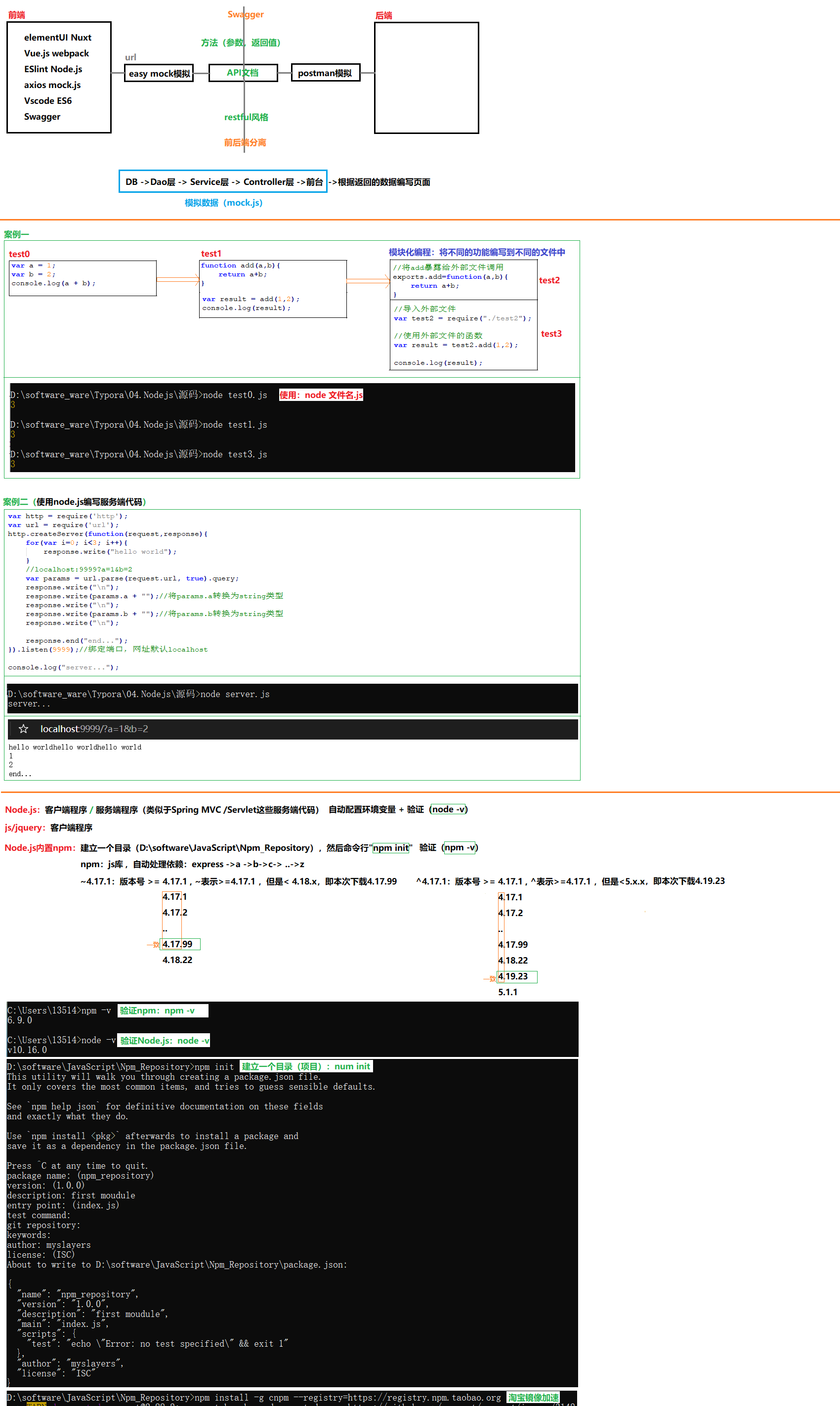The width and height of the screenshot is (840, 1406).
Task: Click the 使用: node 文件名.js annotation
Action: point(320,395)
